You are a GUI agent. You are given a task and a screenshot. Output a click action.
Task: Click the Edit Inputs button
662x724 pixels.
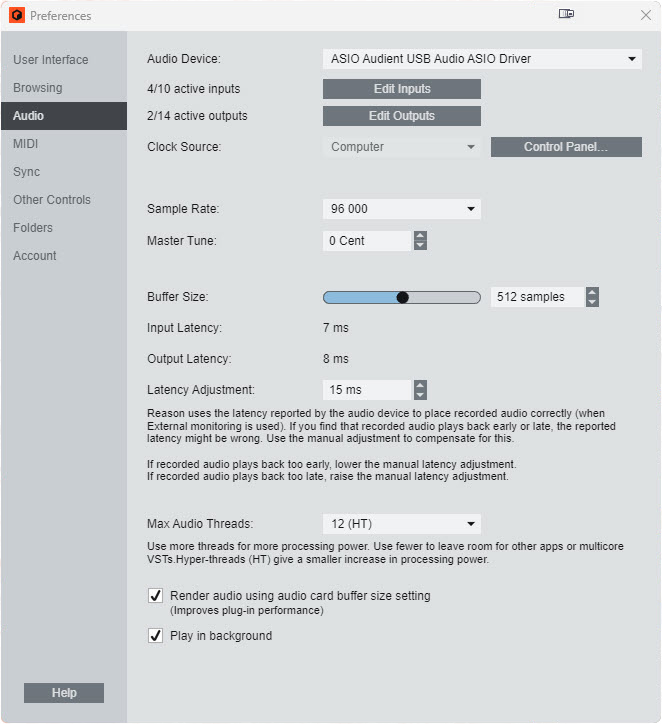point(401,89)
